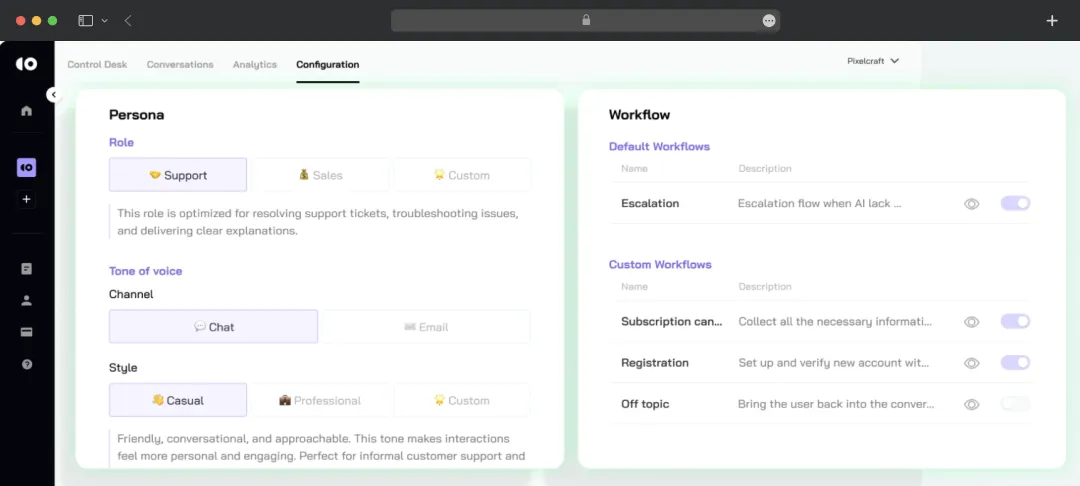Pick the Professional style
The width and height of the screenshot is (1080, 486).
pyautogui.click(x=320, y=400)
